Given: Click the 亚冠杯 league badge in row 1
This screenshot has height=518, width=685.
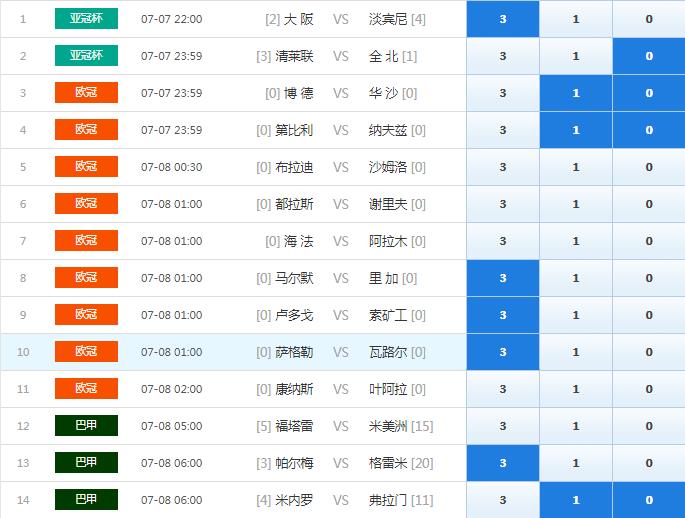Looking at the screenshot, I should (x=86, y=19).
